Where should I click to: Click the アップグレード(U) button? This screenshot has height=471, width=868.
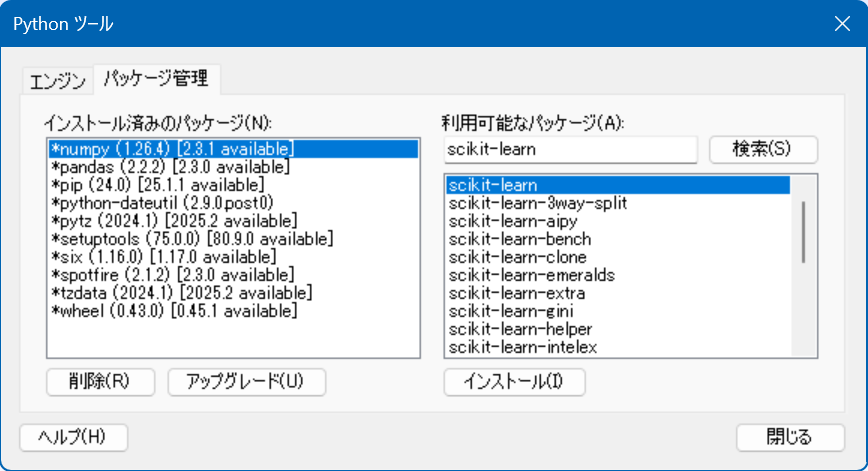(246, 382)
